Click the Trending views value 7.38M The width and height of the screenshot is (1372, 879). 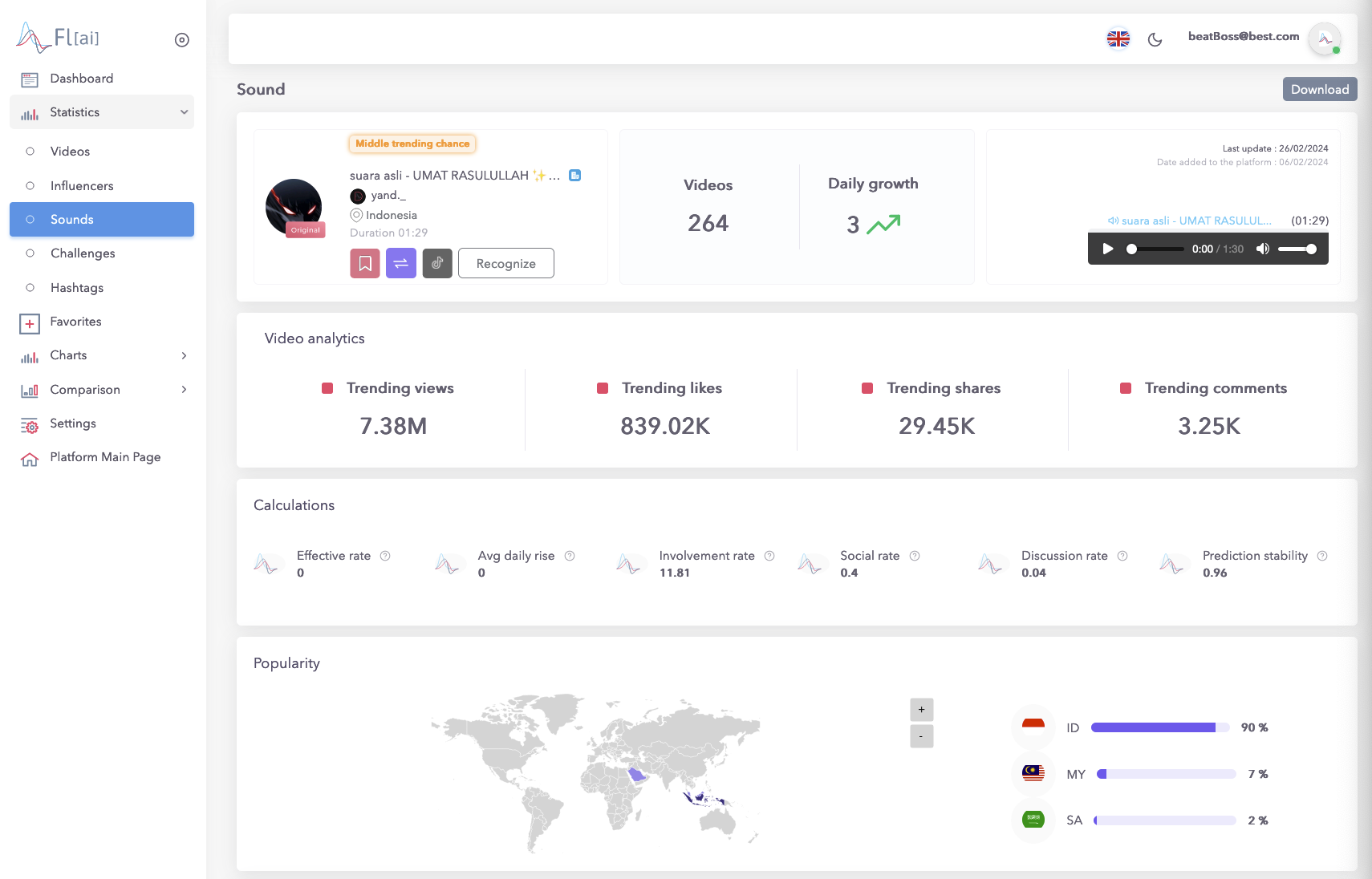393,426
